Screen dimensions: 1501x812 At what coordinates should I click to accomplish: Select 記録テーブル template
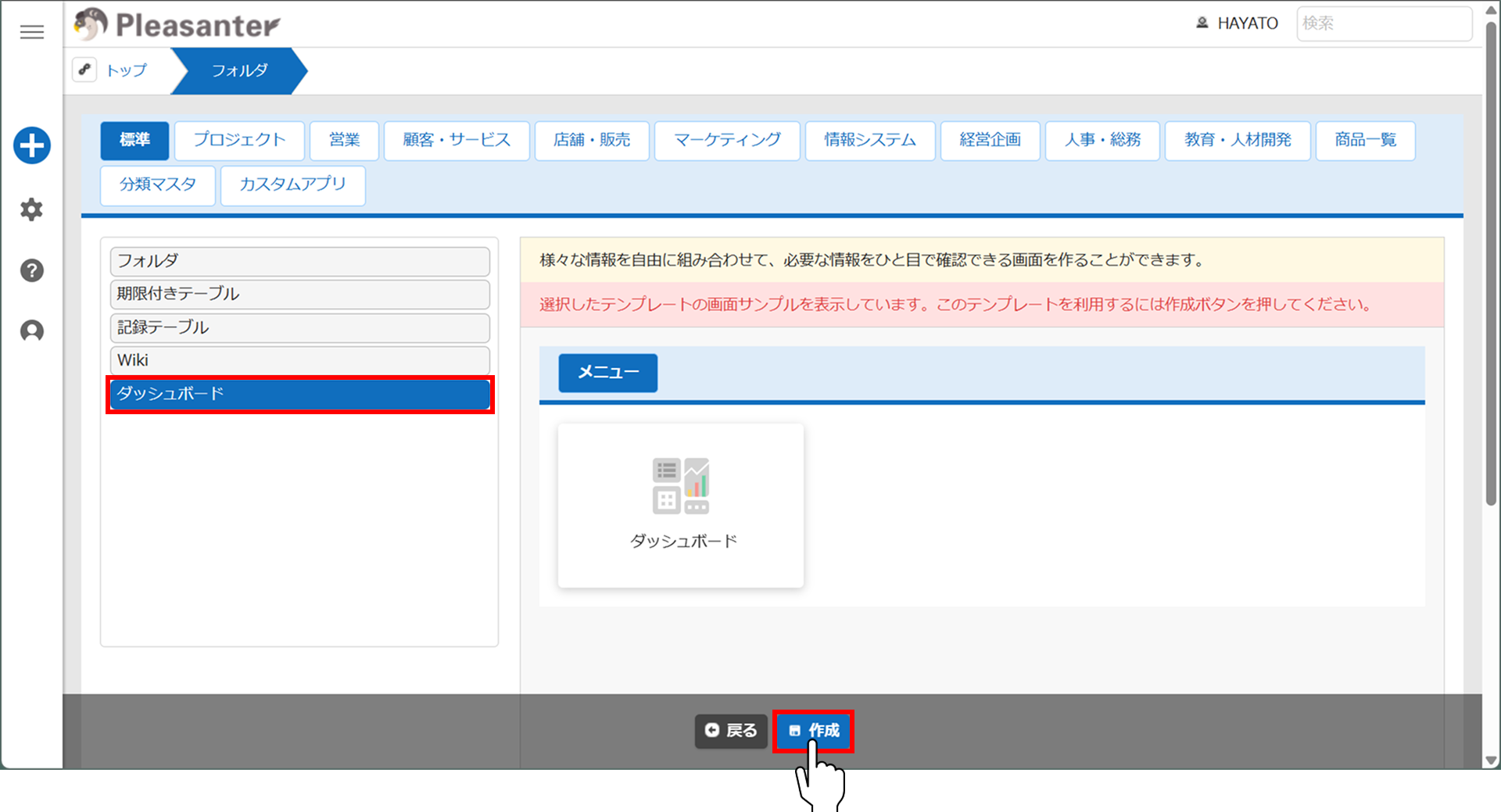pyautogui.click(x=300, y=327)
